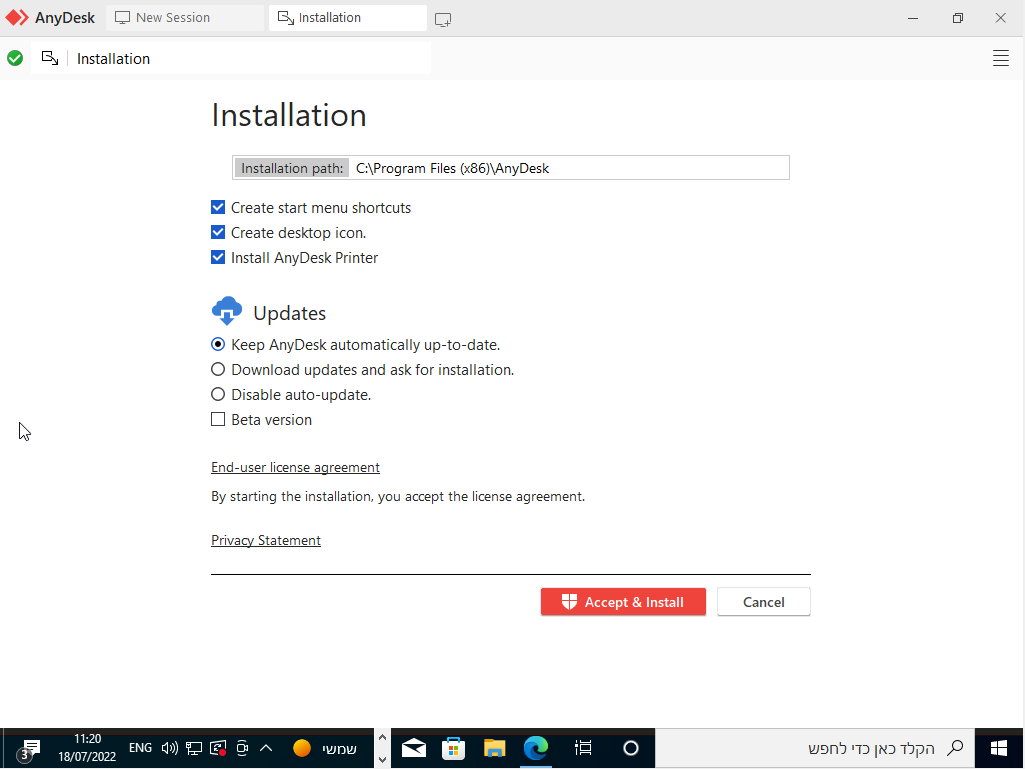
Task: Open the clock and date 11:20
Action: [x=87, y=748]
